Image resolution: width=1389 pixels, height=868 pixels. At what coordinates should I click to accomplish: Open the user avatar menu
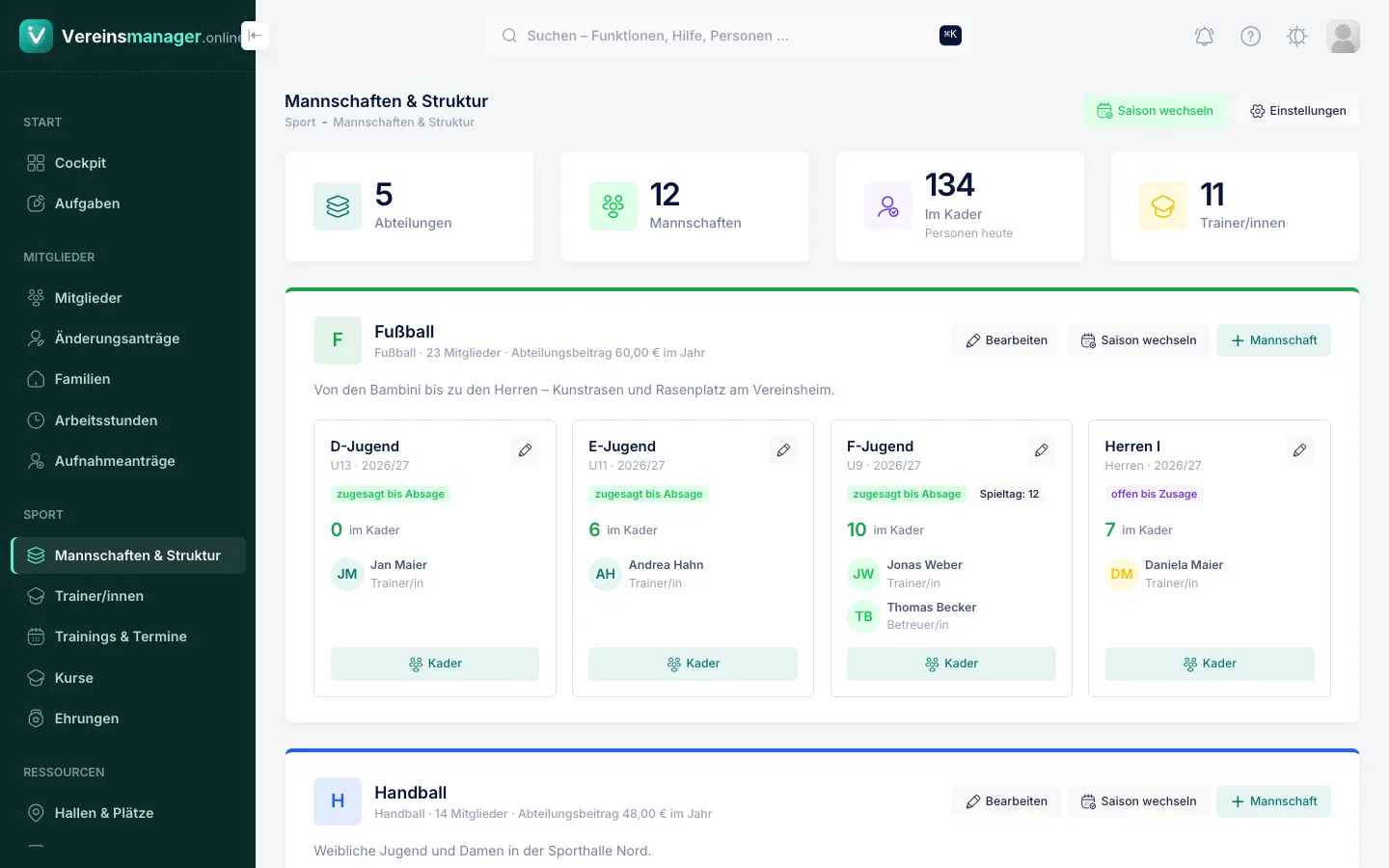tap(1343, 37)
